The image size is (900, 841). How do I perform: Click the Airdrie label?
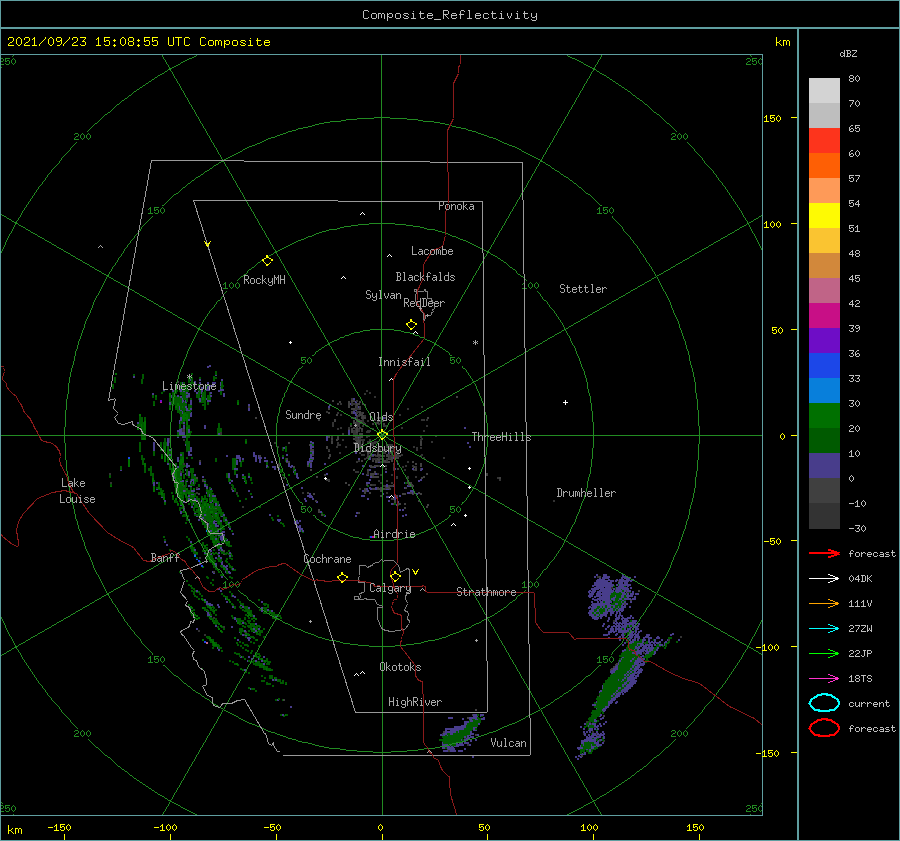pyautogui.click(x=394, y=534)
